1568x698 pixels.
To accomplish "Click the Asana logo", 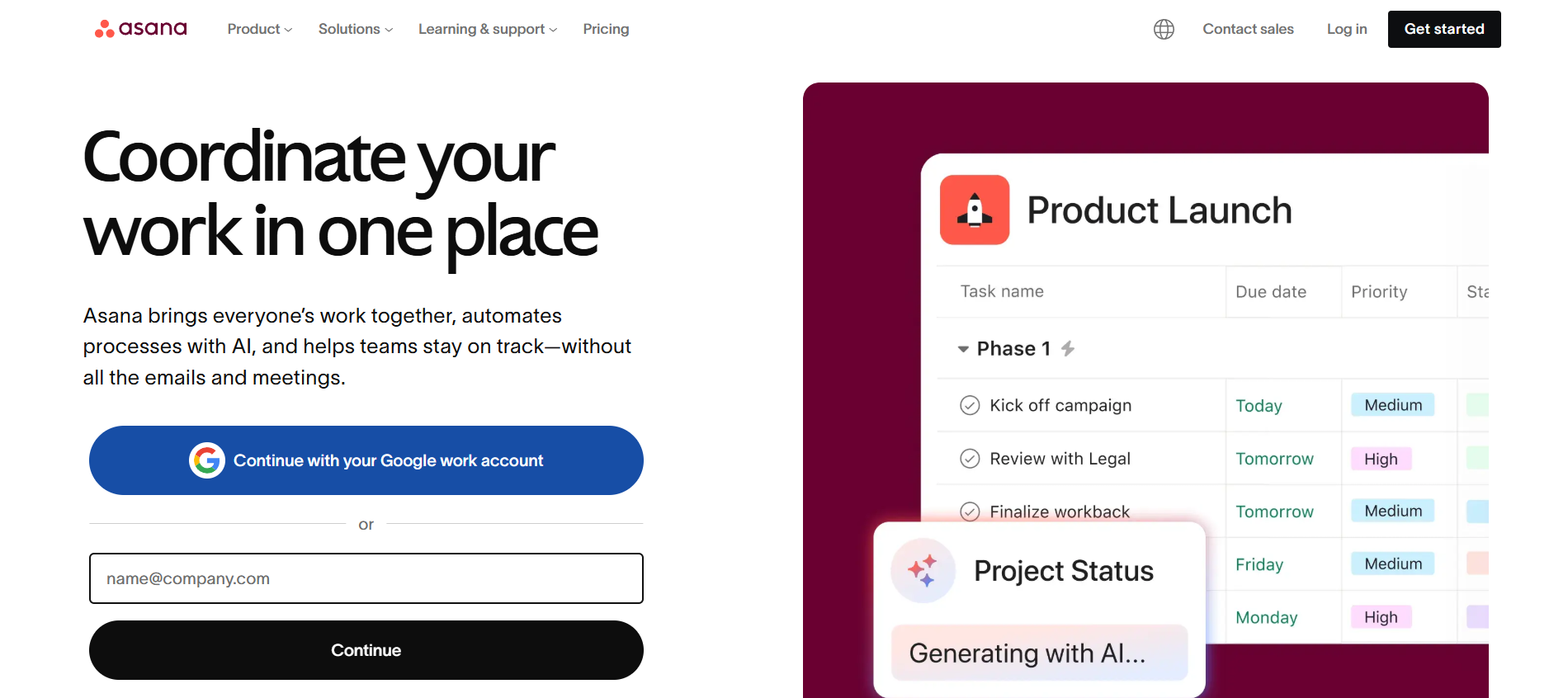I will click(x=140, y=27).
